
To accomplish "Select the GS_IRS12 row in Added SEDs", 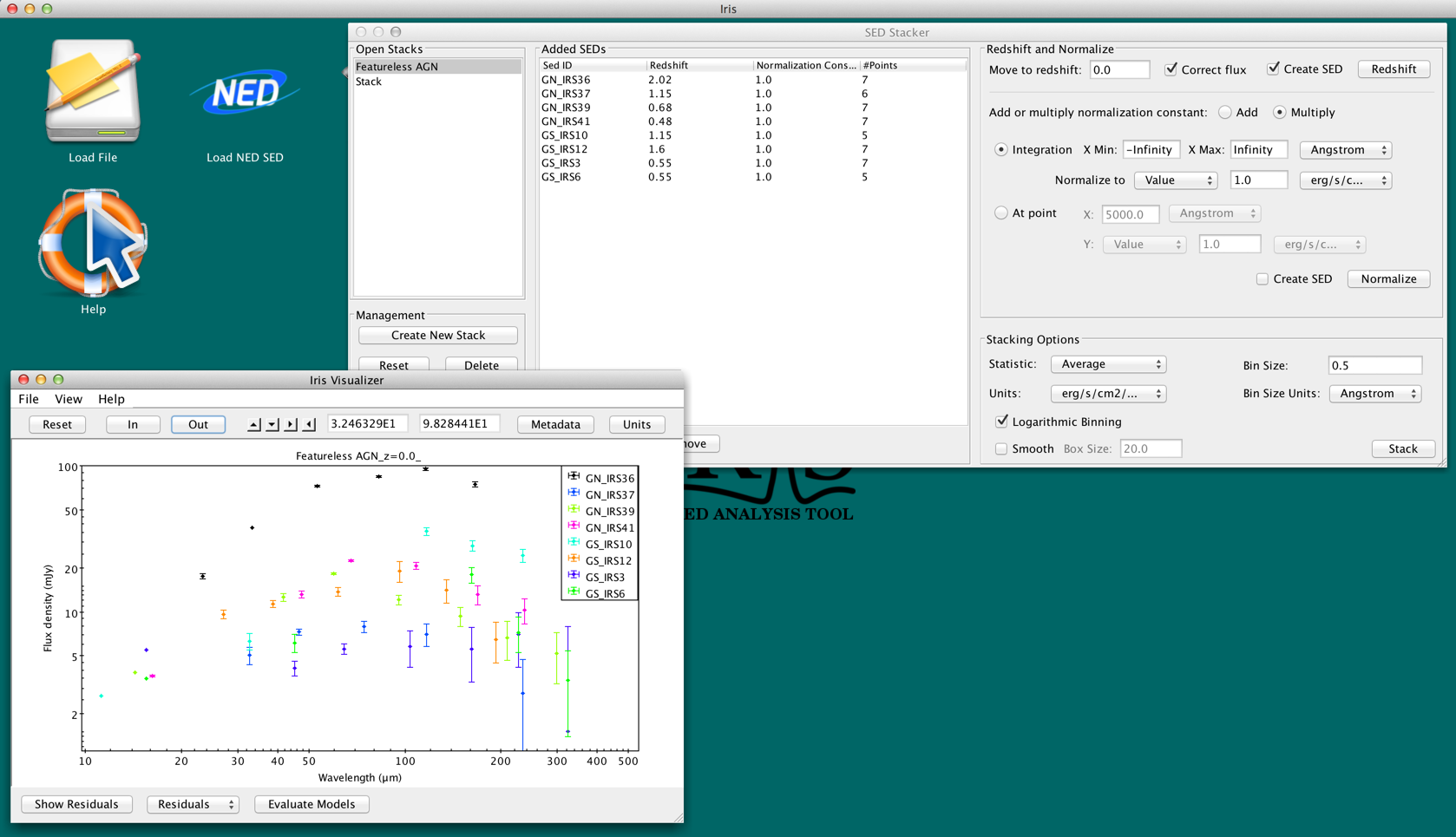I will (752, 149).
